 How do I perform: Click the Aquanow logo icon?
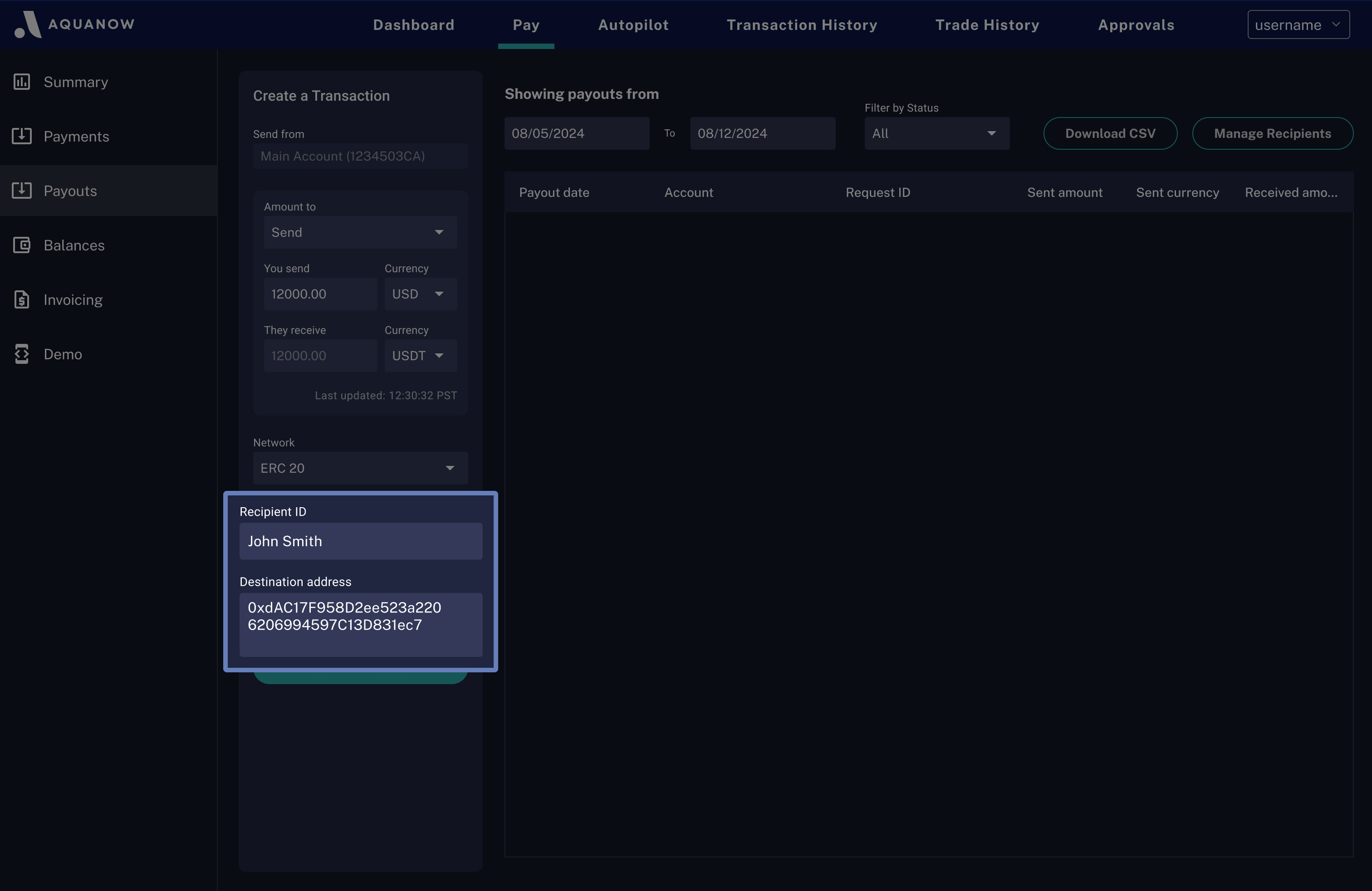pyautogui.click(x=28, y=24)
